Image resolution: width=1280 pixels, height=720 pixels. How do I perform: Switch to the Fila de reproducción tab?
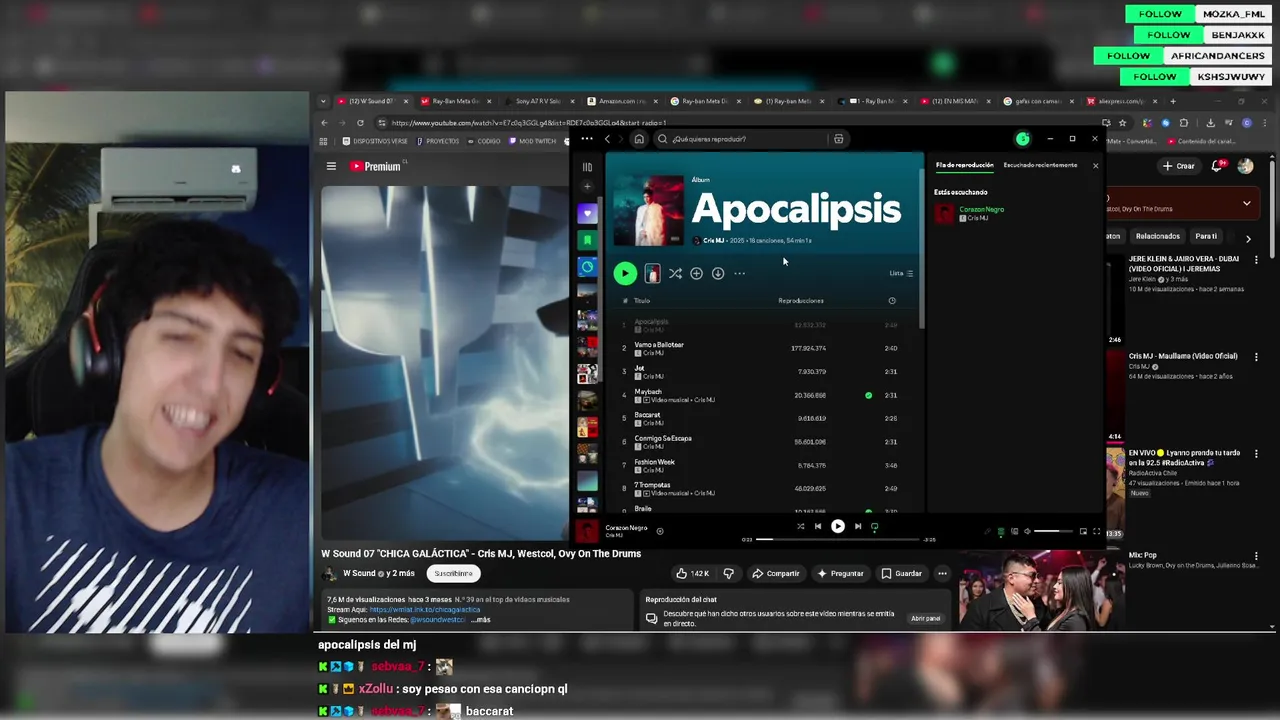(964, 165)
